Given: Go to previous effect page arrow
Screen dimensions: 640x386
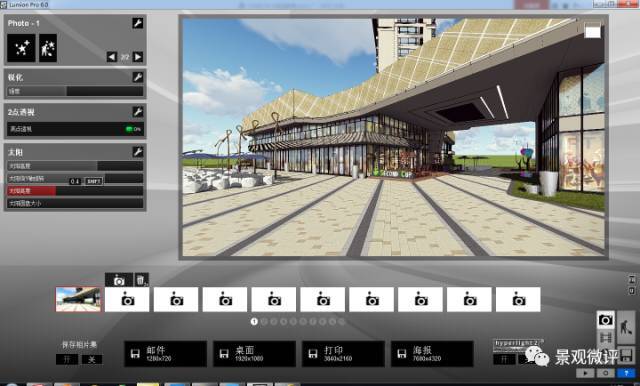Looking at the screenshot, I should tap(112, 57).
